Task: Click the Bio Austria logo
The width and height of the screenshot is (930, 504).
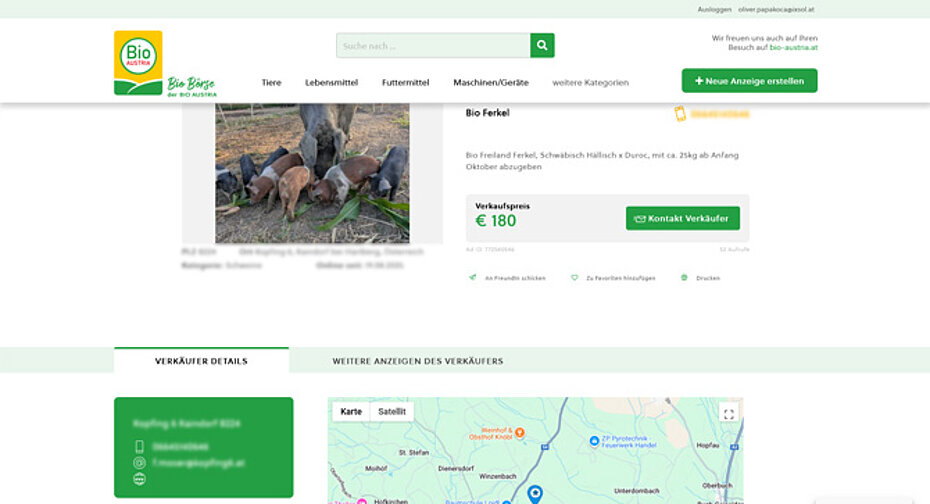Action: point(138,62)
